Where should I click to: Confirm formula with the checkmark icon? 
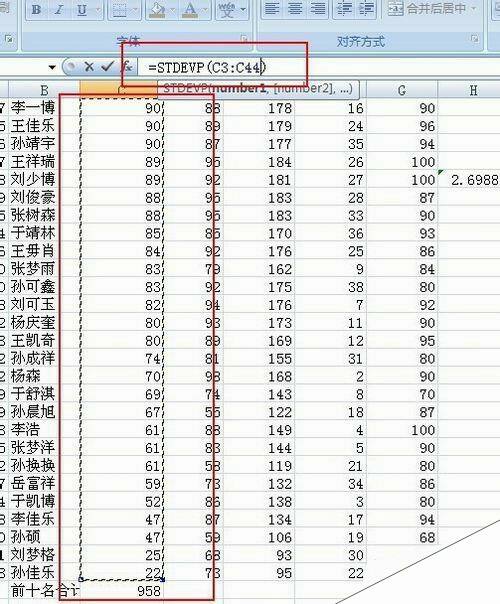[x=107, y=67]
